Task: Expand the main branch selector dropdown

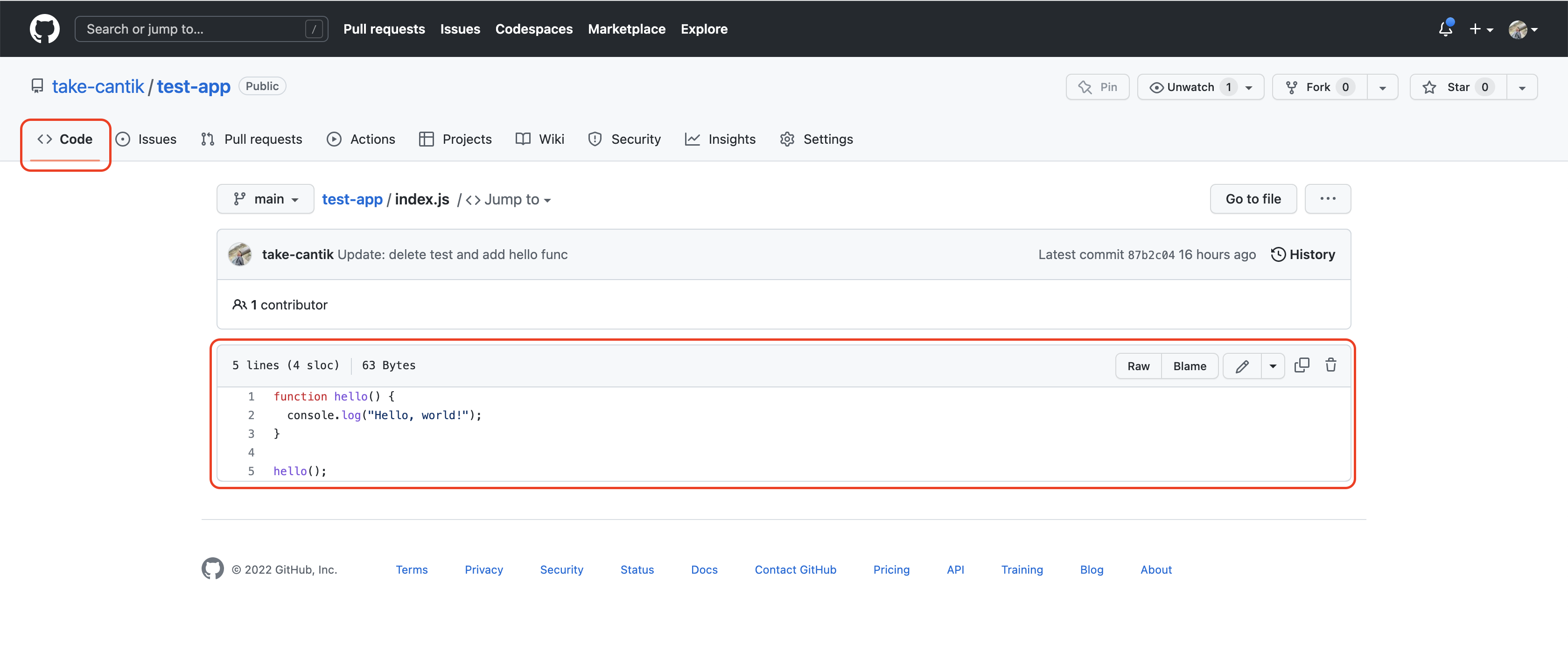Action: [266, 199]
